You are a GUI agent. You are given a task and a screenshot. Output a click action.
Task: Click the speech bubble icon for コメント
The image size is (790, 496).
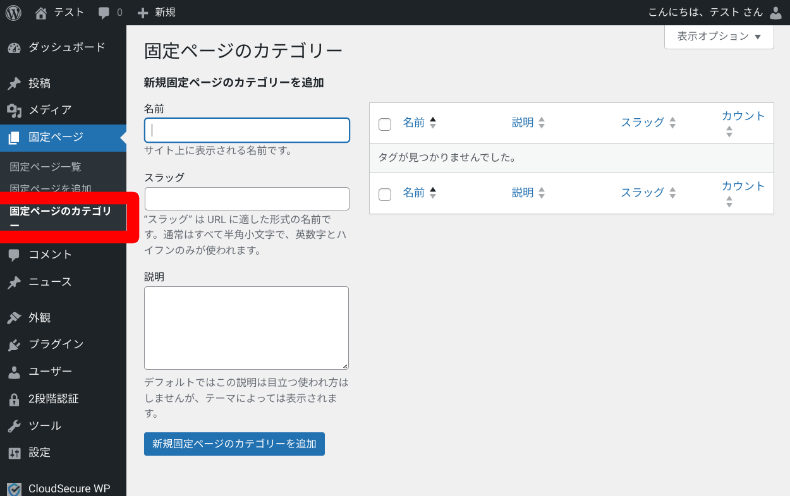(x=14, y=255)
